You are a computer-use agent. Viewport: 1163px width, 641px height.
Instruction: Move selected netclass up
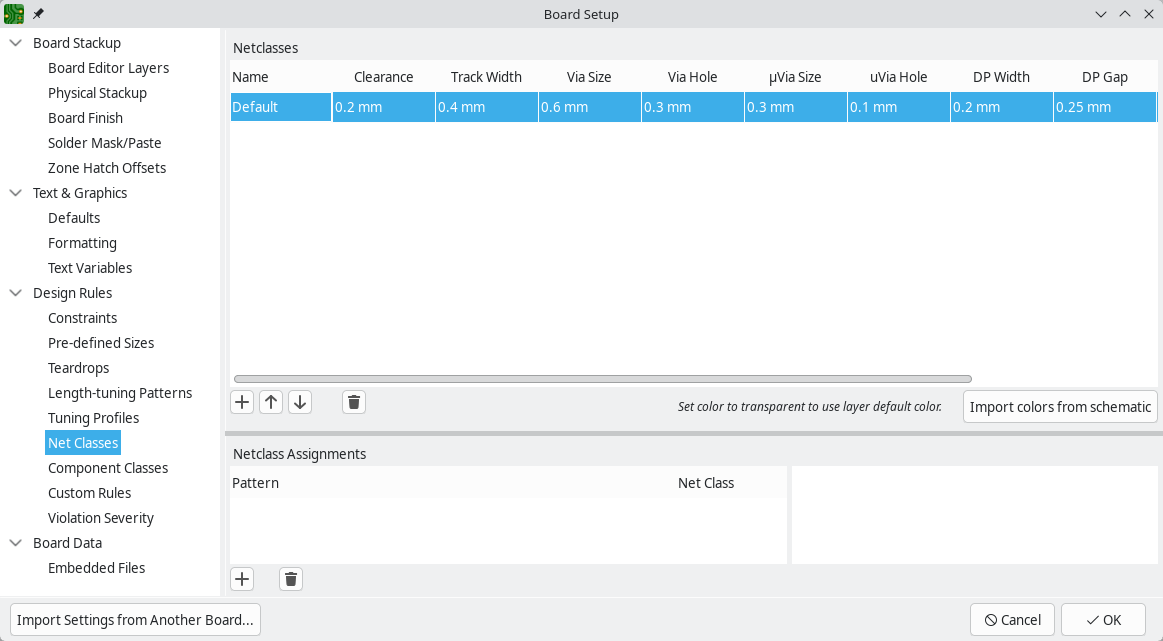click(x=271, y=402)
